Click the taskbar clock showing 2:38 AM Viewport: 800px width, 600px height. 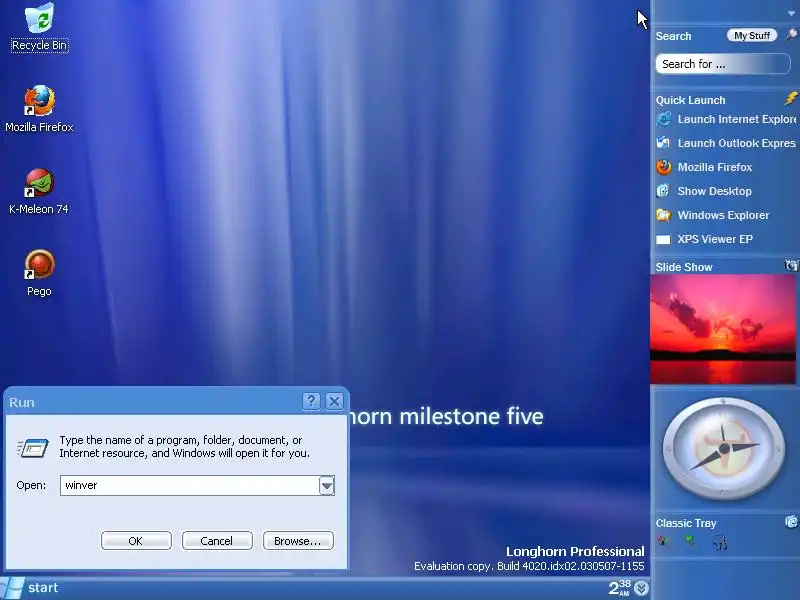click(620, 588)
